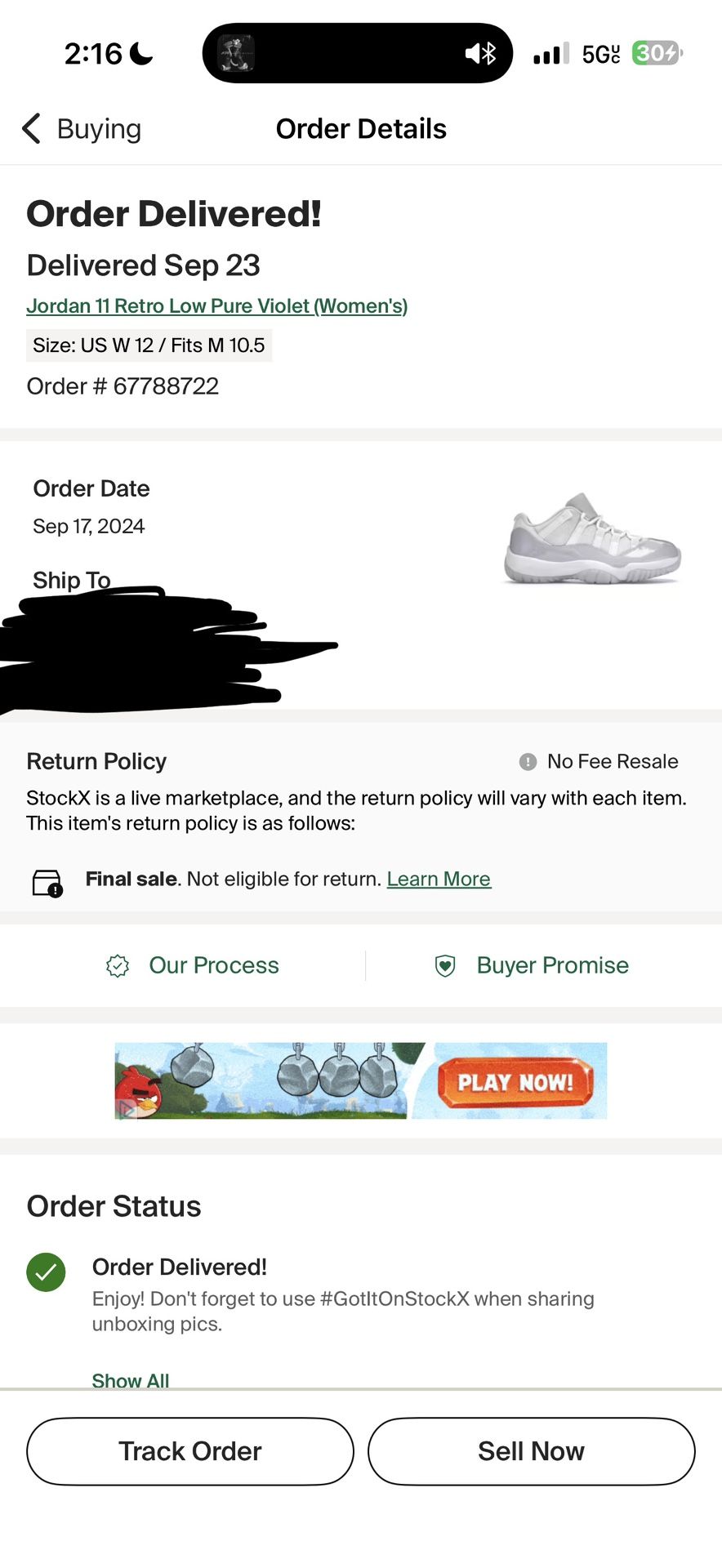The image size is (722, 1568).
Task: Tap the back chevron next to Buying
Action: (30, 128)
